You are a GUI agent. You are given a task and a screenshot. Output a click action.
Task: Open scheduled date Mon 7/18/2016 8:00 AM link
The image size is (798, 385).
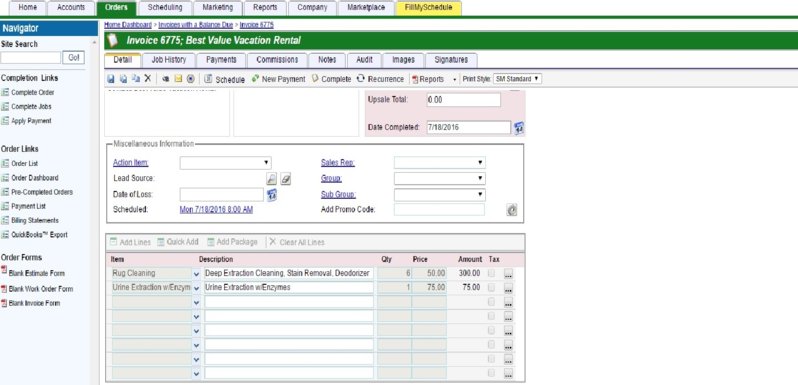point(216,210)
